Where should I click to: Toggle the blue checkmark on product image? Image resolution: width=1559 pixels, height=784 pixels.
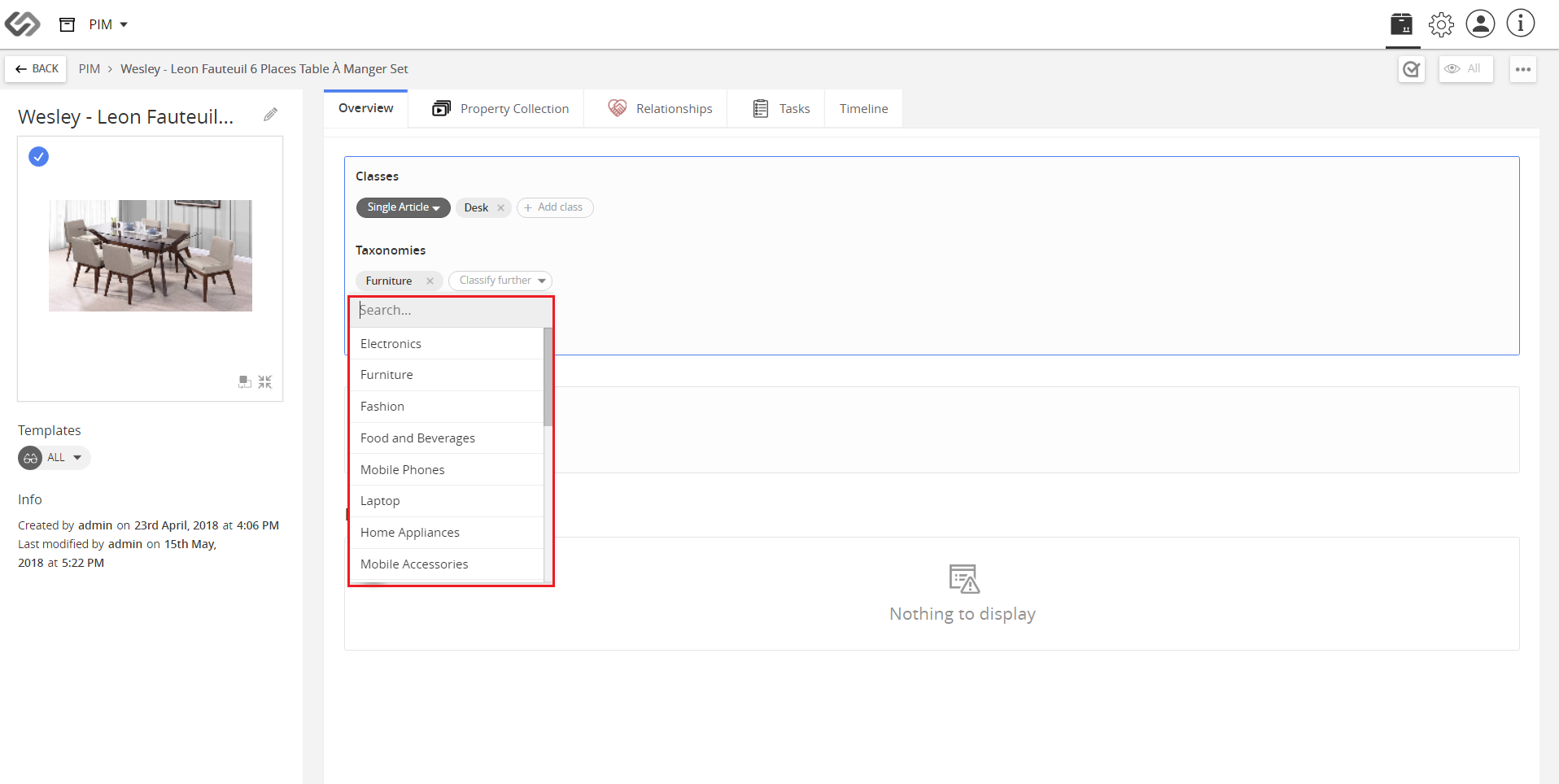(38, 156)
